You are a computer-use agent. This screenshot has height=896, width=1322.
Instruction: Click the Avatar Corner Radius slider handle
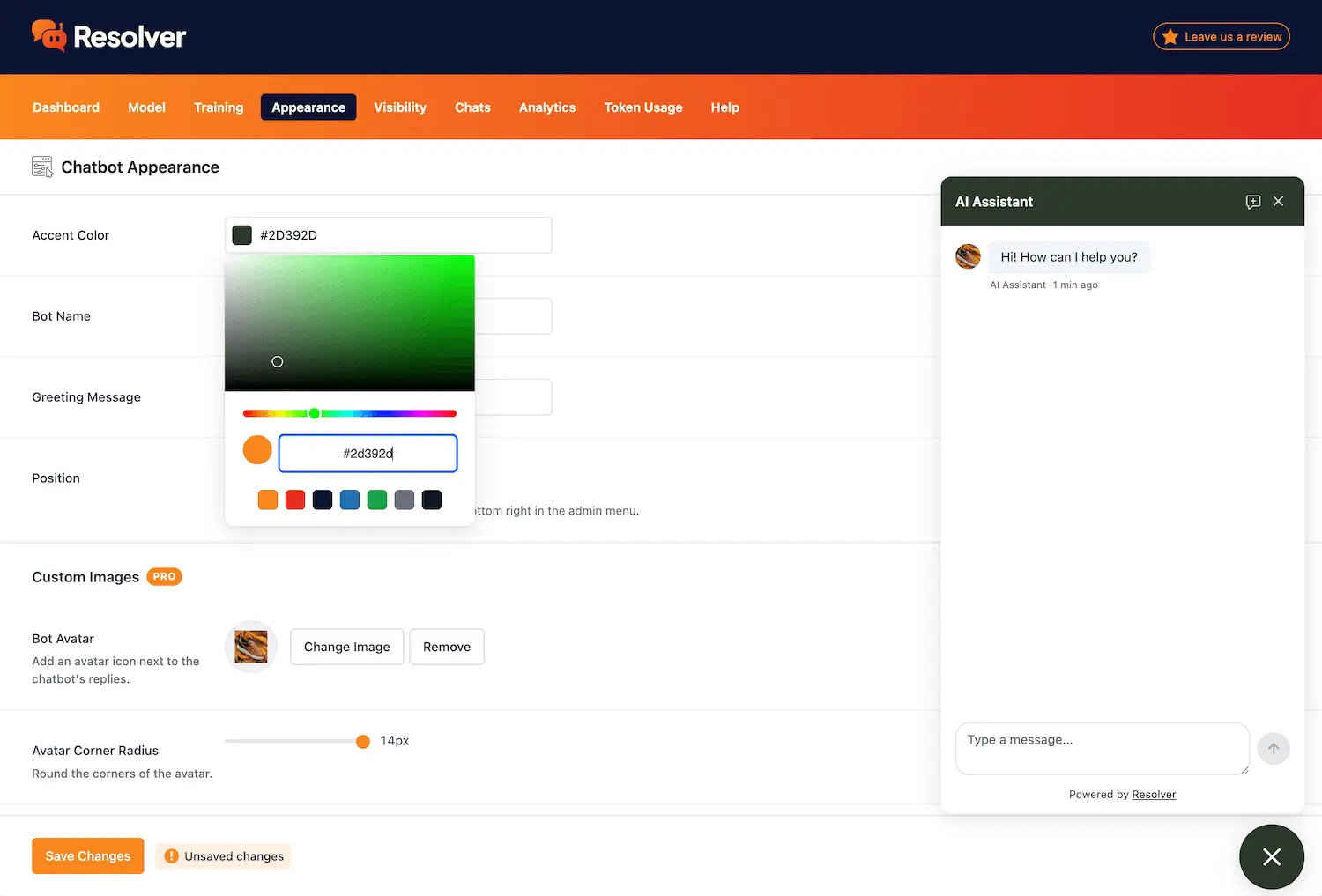(x=363, y=742)
